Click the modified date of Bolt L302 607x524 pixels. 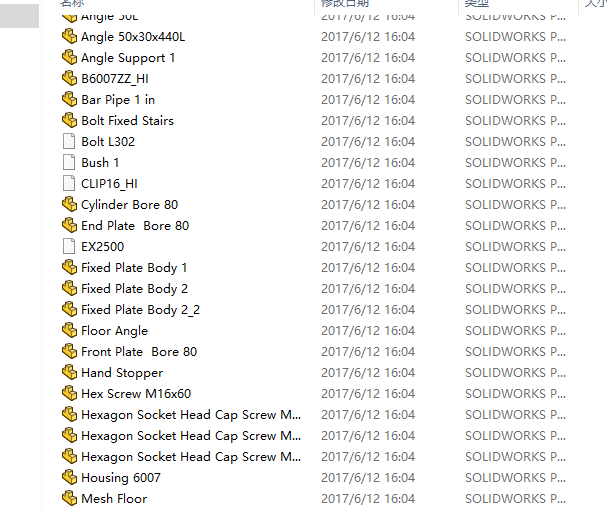coord(368,142)
